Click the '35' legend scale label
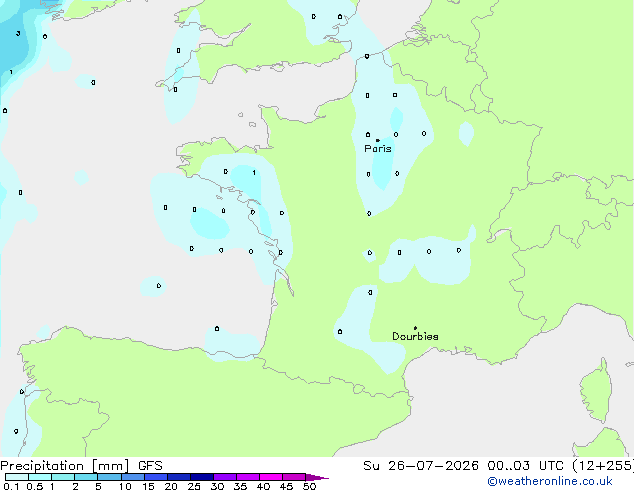Viewport: 634px width, 490px height. click(240, 486)
